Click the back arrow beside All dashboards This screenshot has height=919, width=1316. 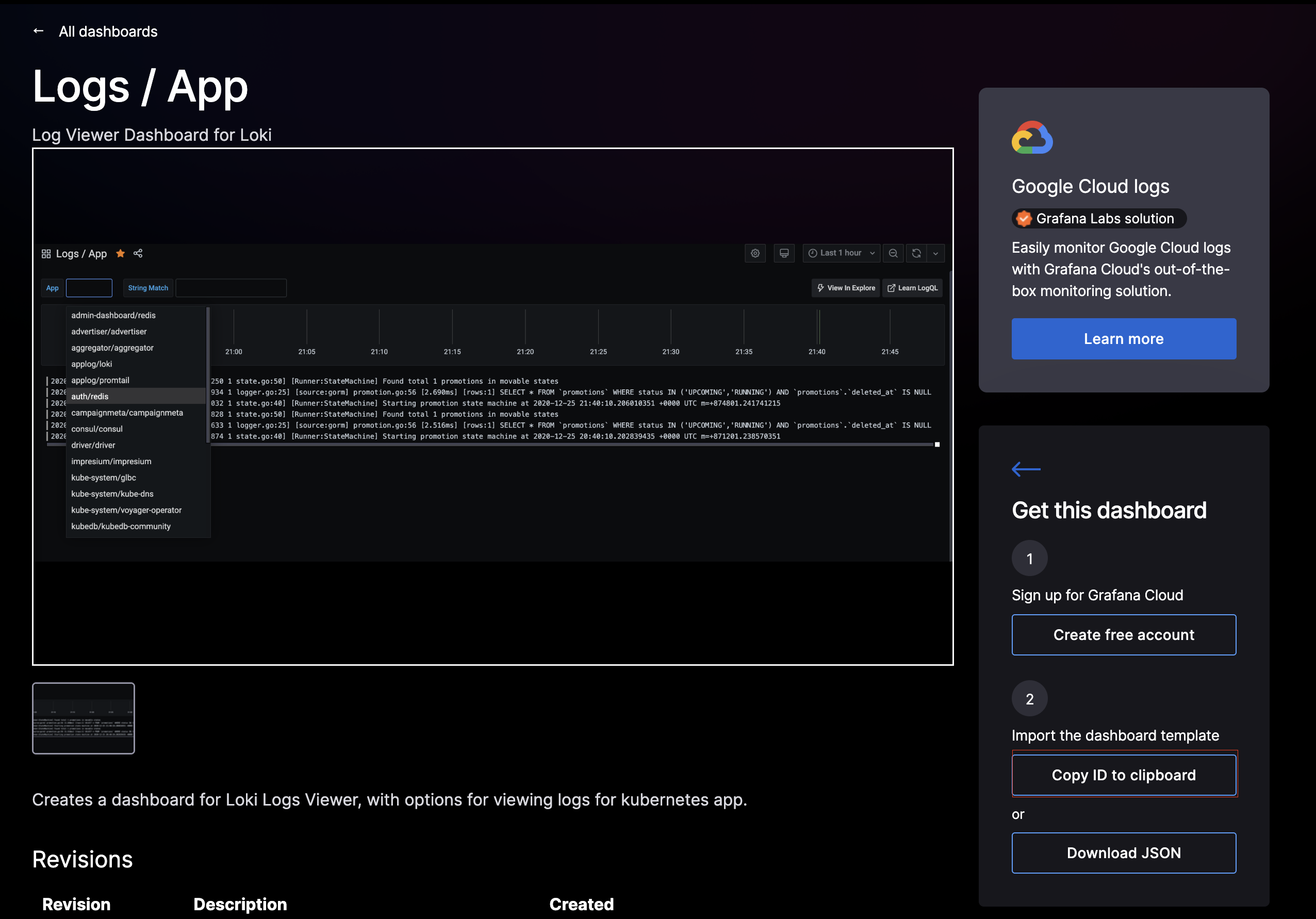(x=38, y=31)
